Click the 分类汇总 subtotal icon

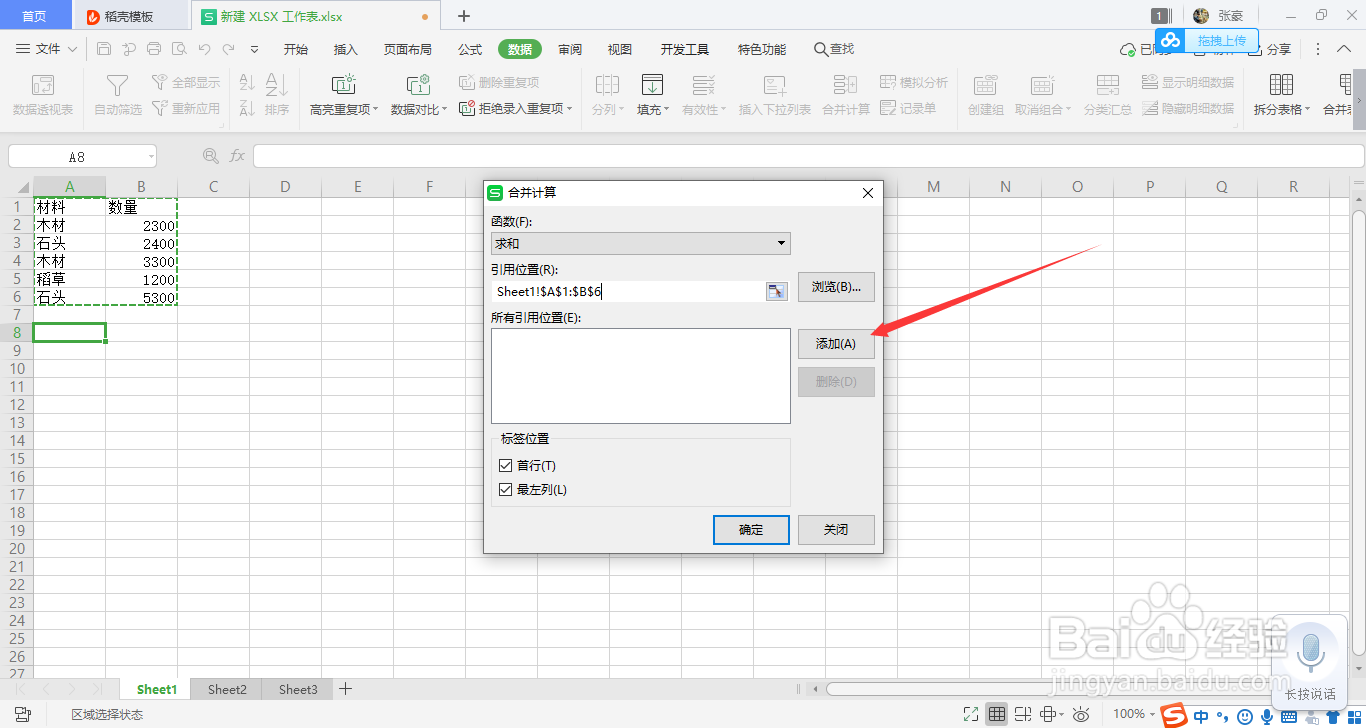coord(1108,85)
